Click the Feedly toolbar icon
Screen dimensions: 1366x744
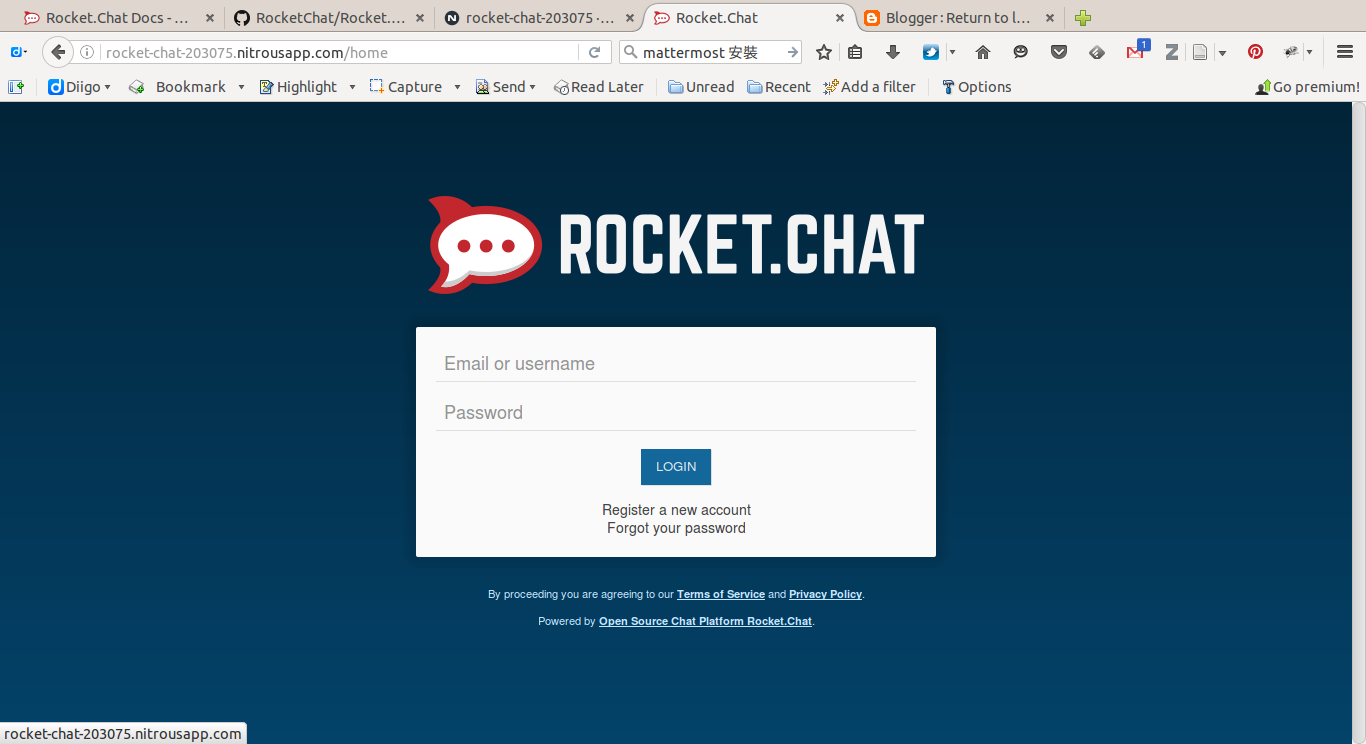coord(1097,53)
